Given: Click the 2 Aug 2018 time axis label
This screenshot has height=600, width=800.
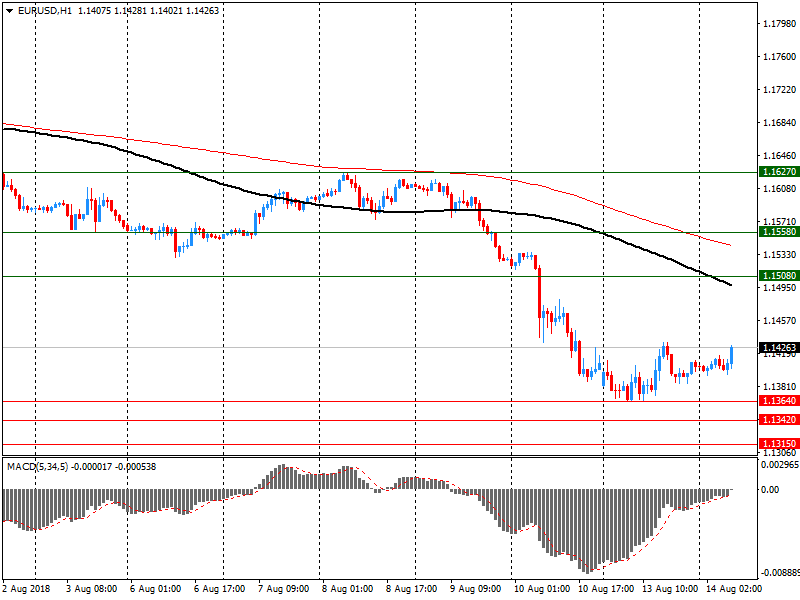Looking at the screenshot, I should pyautogui.click(x=27, y=589).
